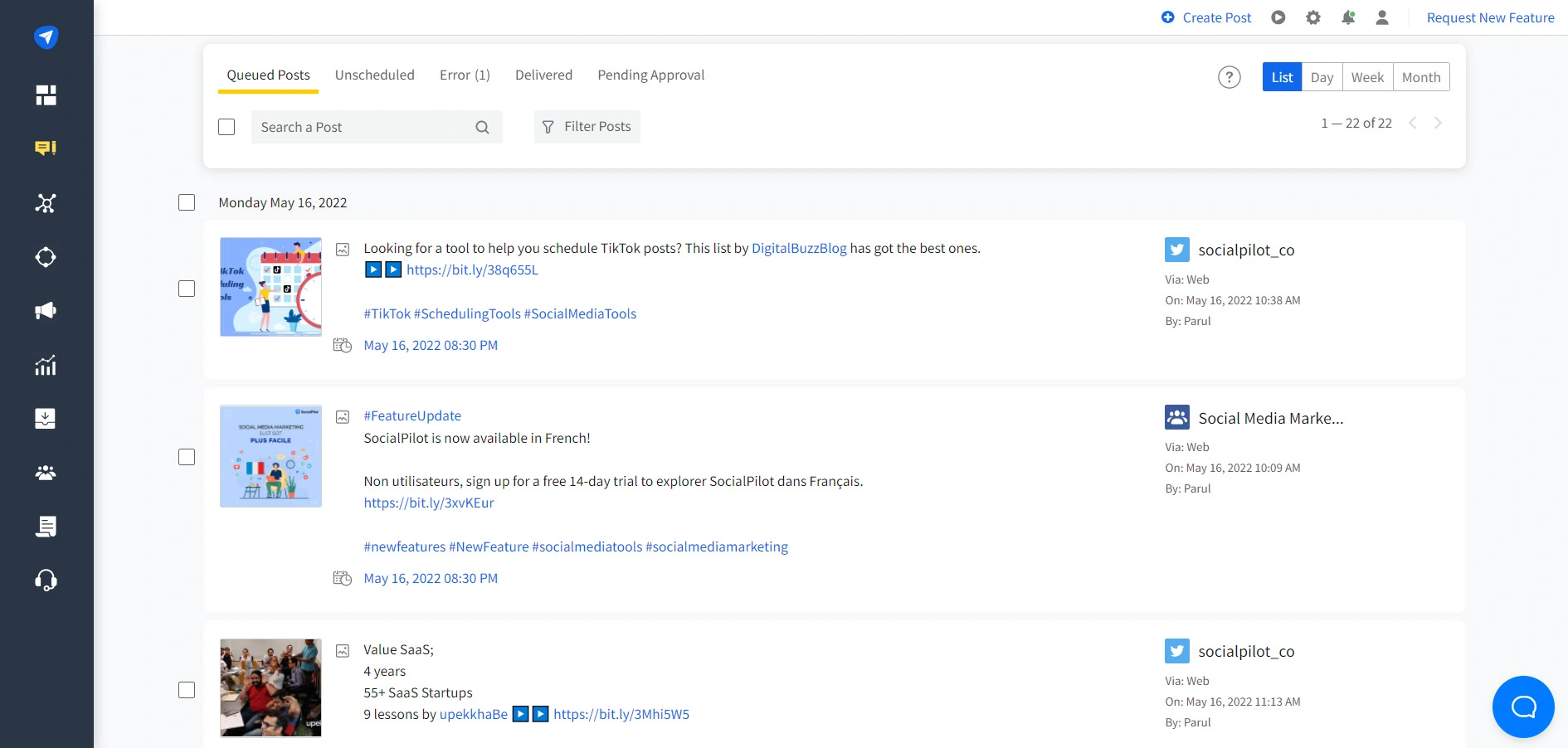This screenshot has width=1568, height=748.
Task: Open the document list icon in sidebar
Action: 46,527
